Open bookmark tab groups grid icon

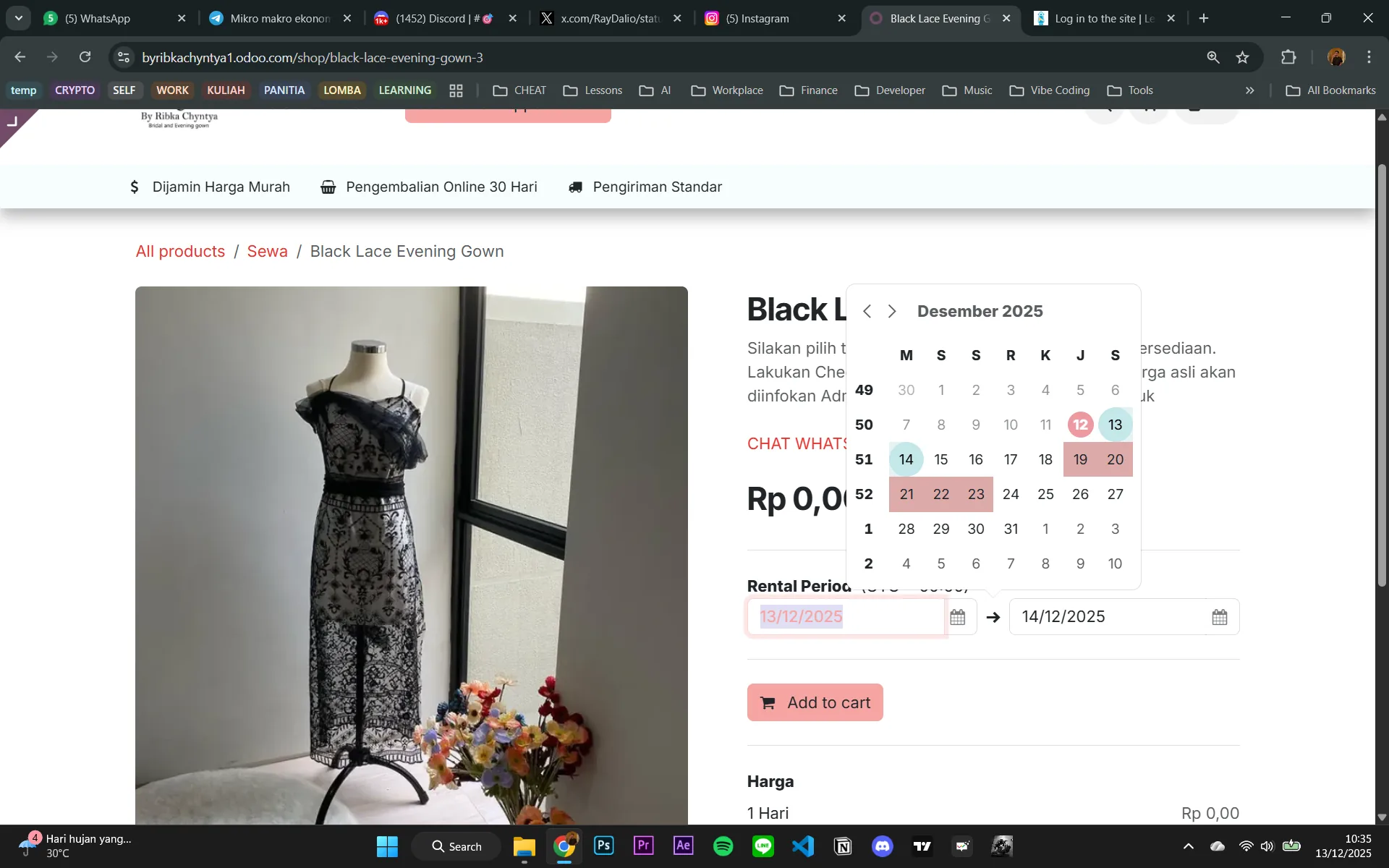[456, 90]
